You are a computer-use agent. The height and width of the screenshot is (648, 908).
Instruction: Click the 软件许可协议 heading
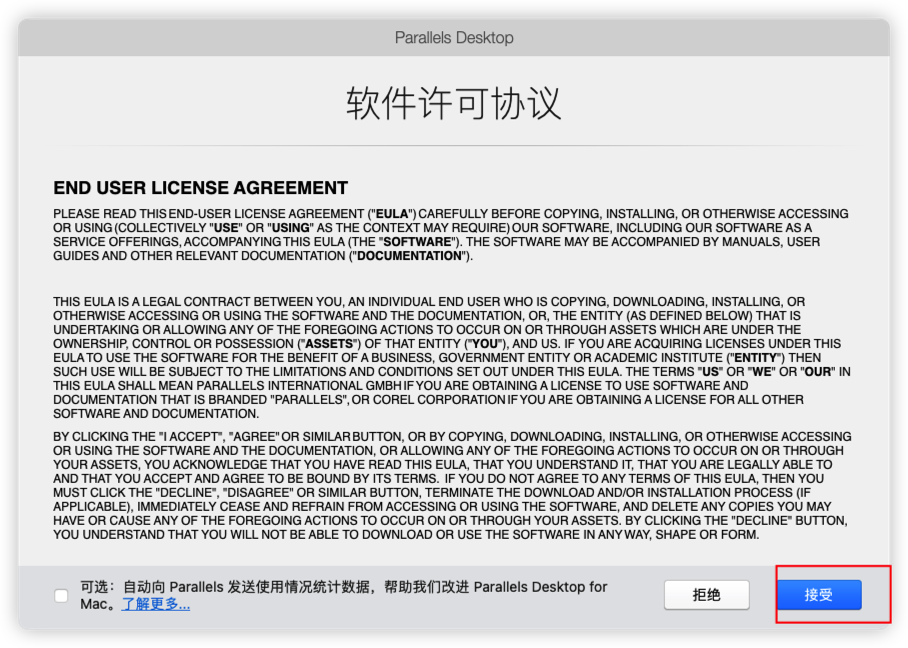click(453, 104)
